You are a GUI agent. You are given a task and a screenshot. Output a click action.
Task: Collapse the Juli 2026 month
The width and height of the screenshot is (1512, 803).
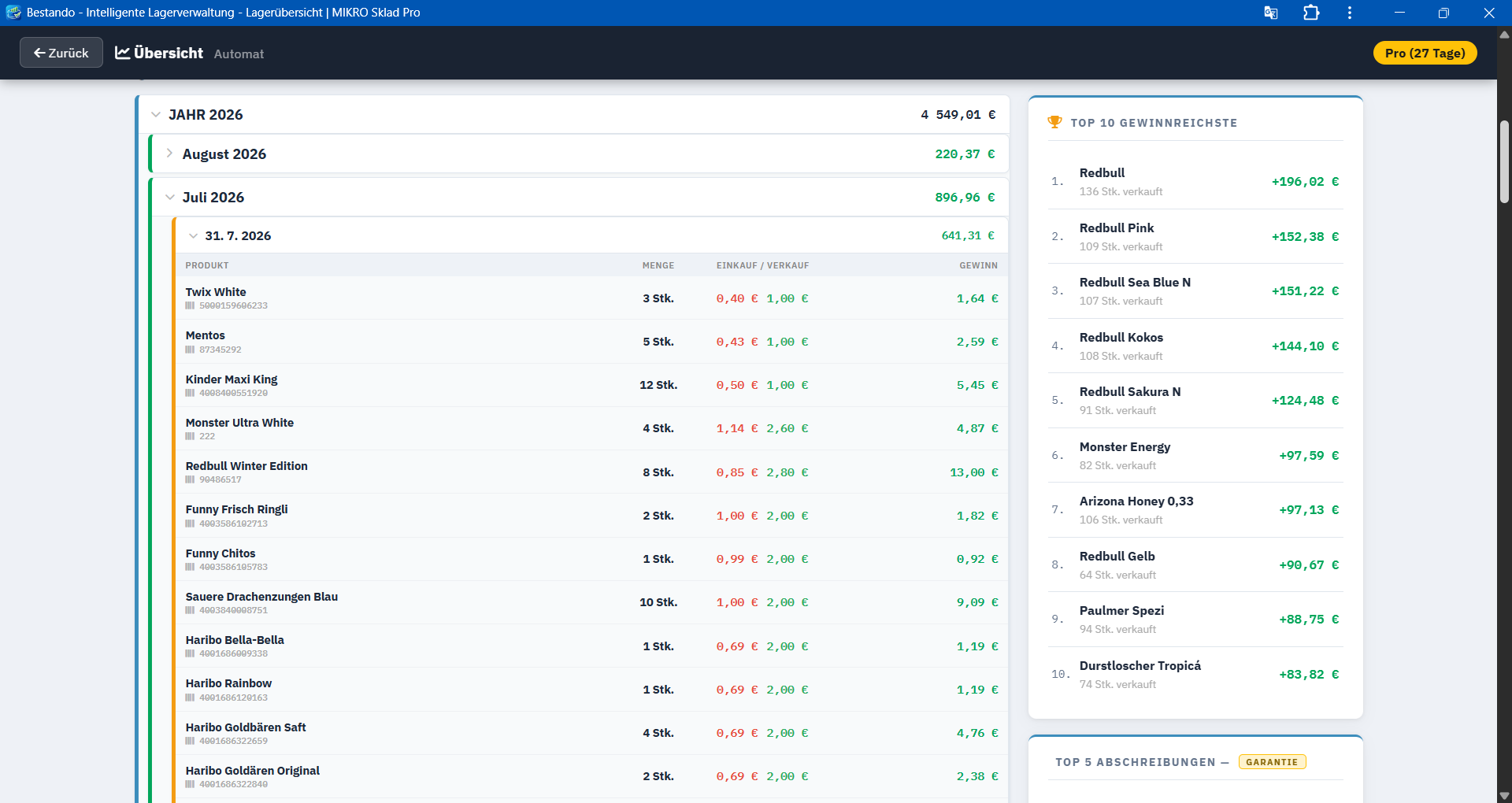[x=169, y=197]
